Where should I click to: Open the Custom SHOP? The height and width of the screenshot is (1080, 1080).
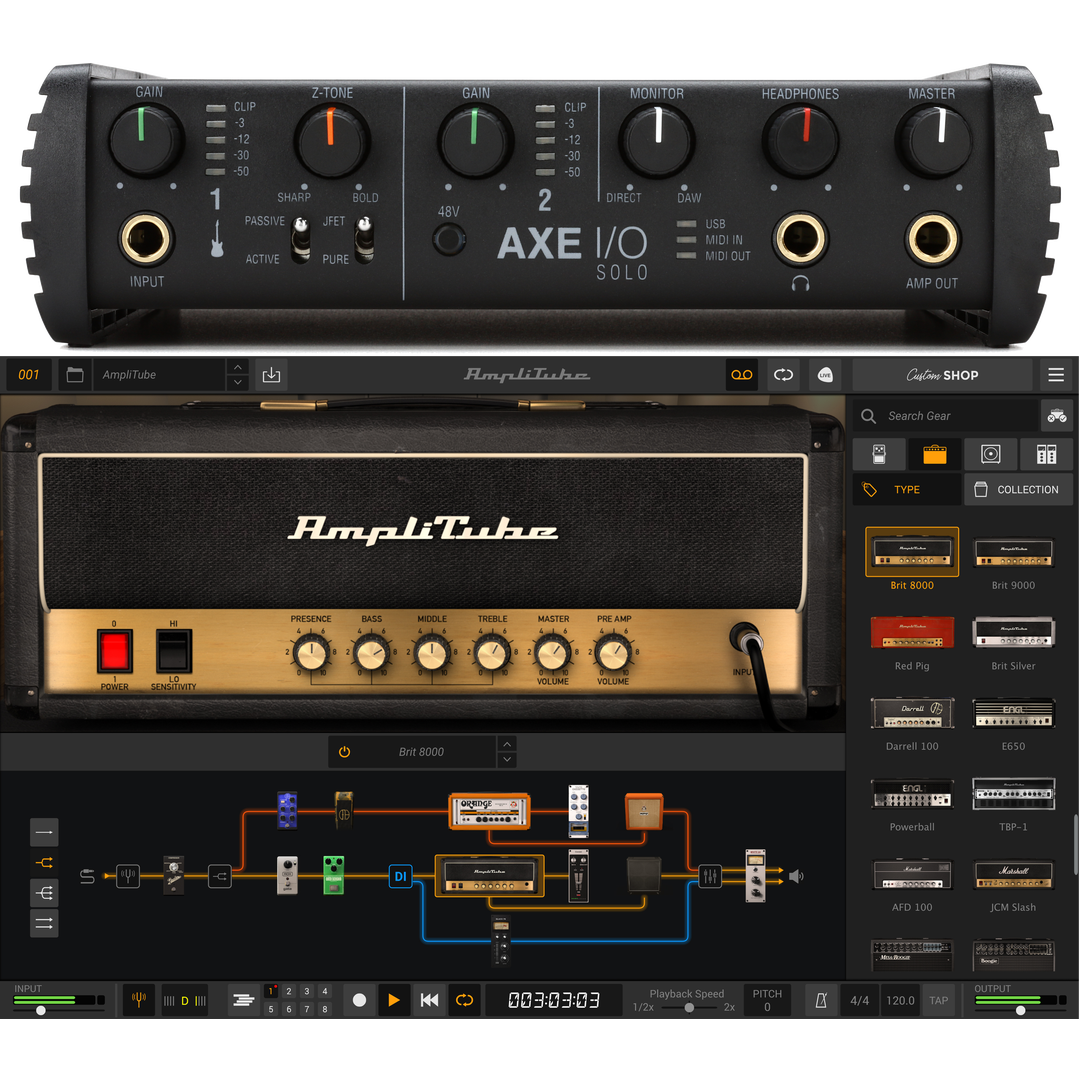coord(942,375)
